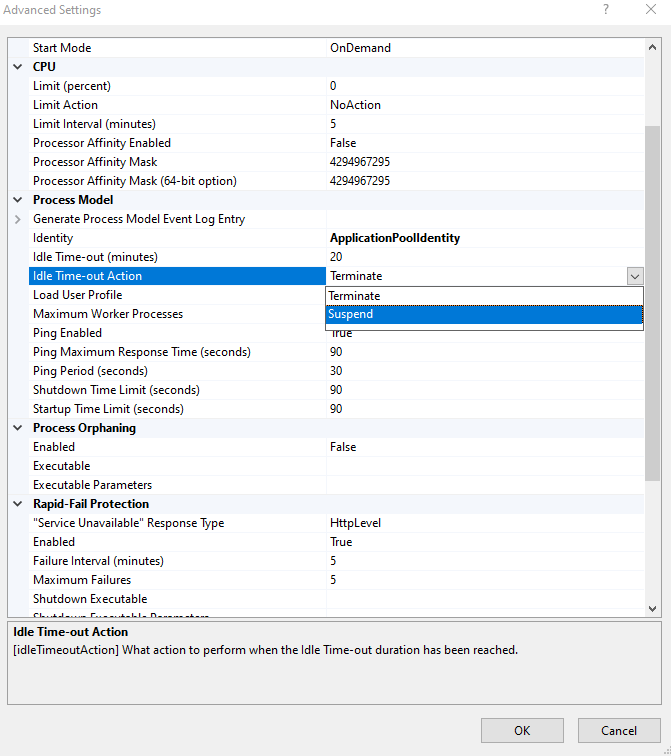Select the Maximum Worker Processes property
671x756 pixels.
(x=108, y=314)
